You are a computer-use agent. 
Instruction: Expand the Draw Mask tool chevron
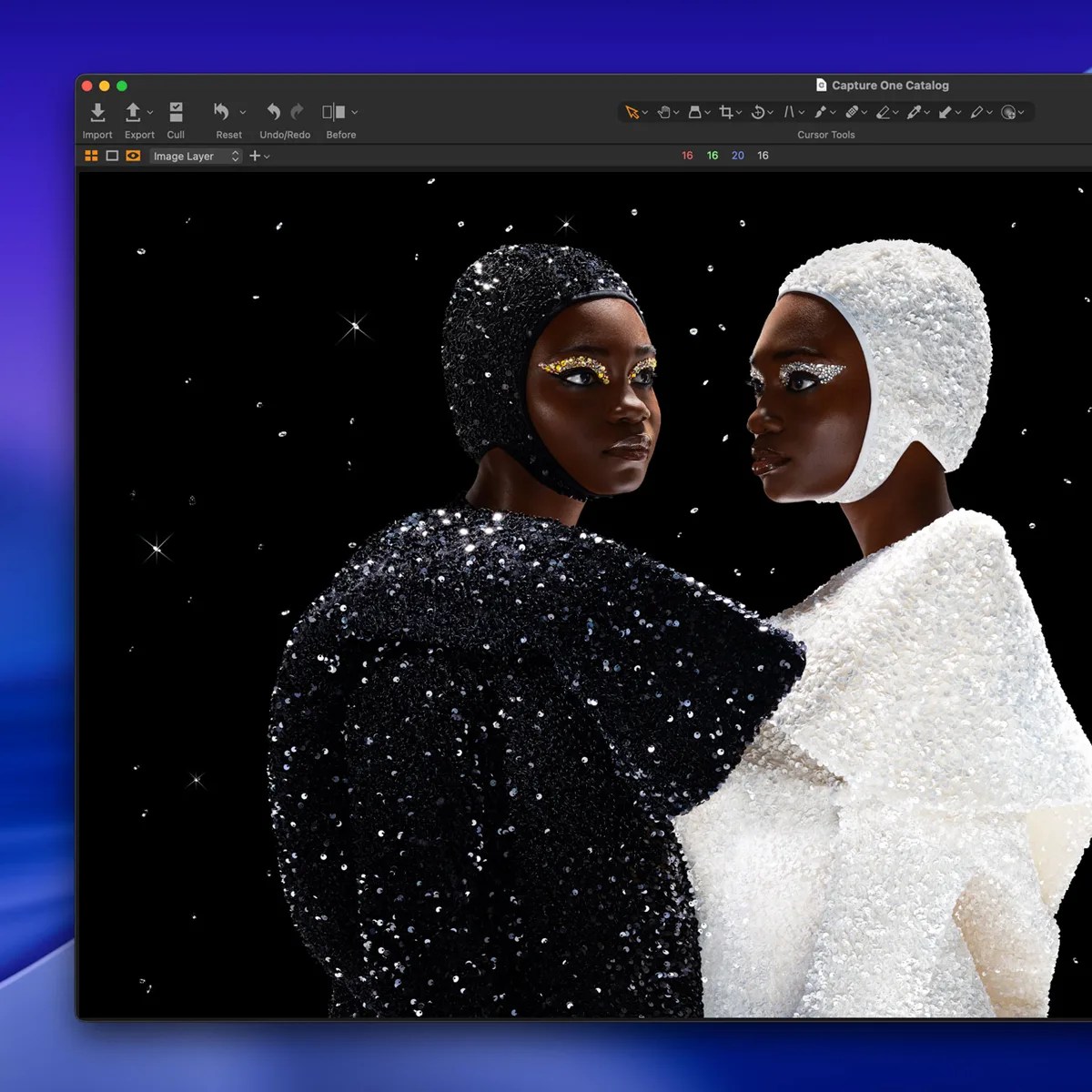pyautogui.click(x=833, y=113)
